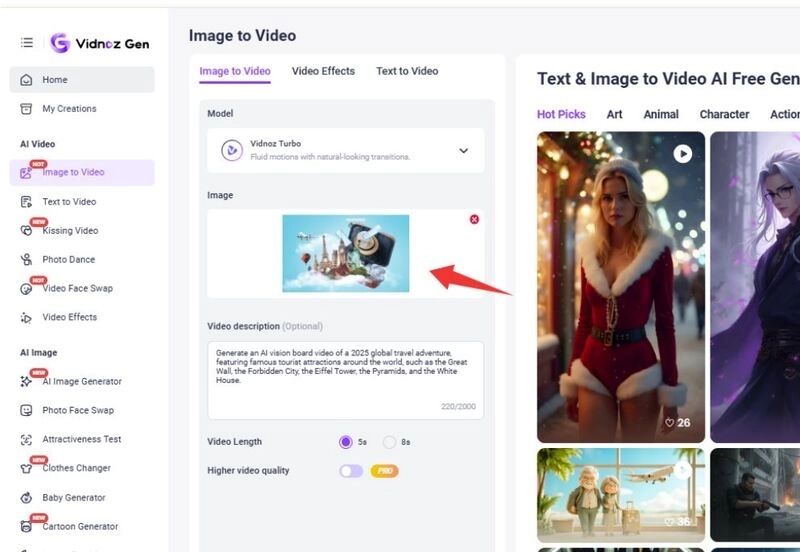Open Clothes Changer tool

[82, 468]
